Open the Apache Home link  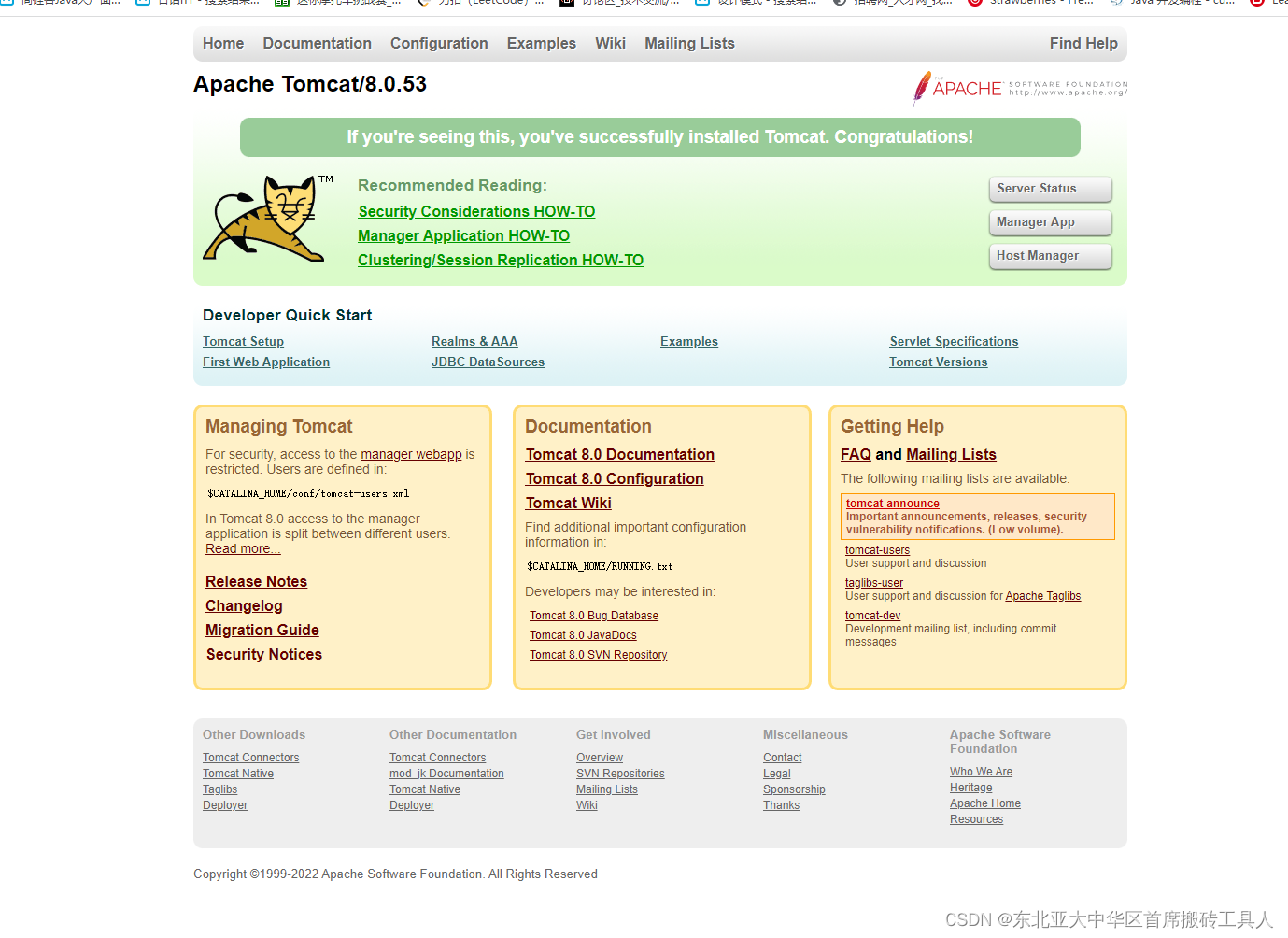(985, 803)
